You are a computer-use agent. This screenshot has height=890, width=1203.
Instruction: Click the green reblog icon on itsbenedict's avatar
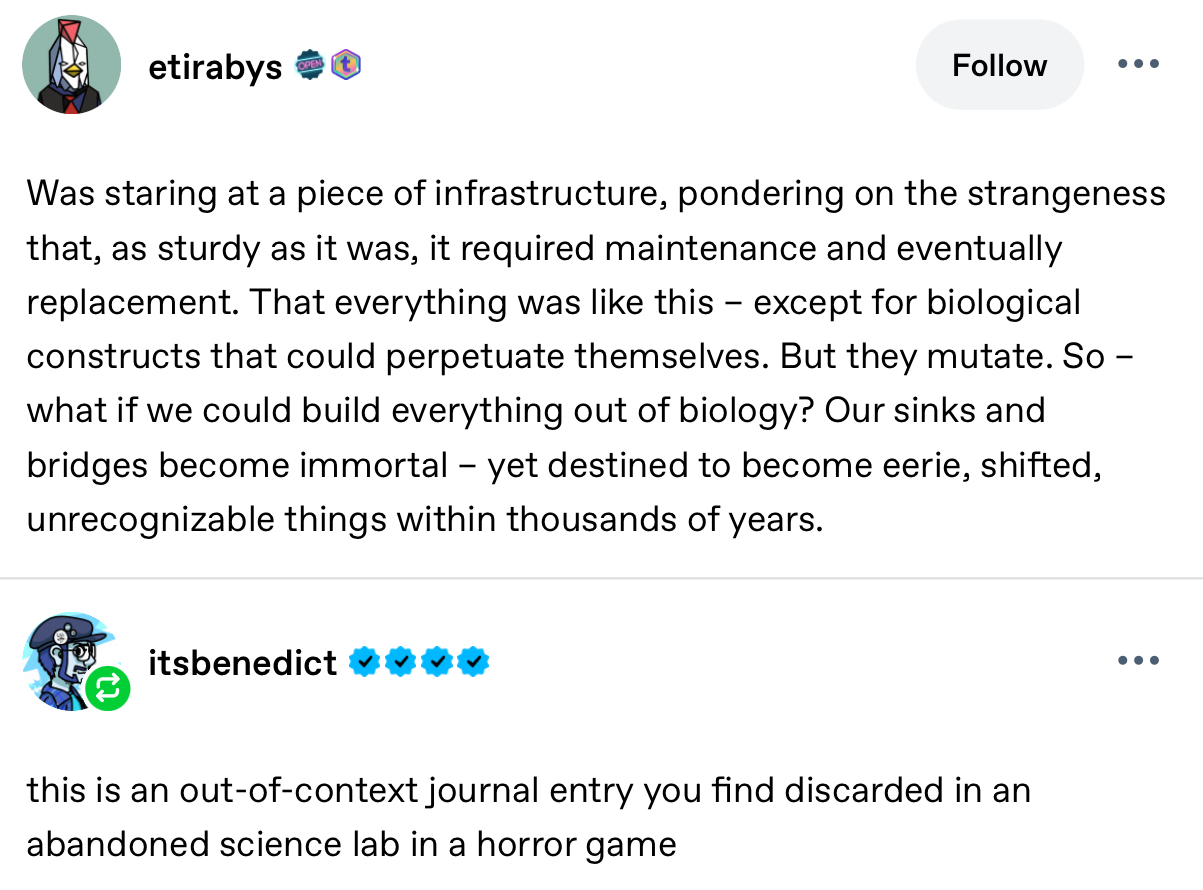point(106,687)
